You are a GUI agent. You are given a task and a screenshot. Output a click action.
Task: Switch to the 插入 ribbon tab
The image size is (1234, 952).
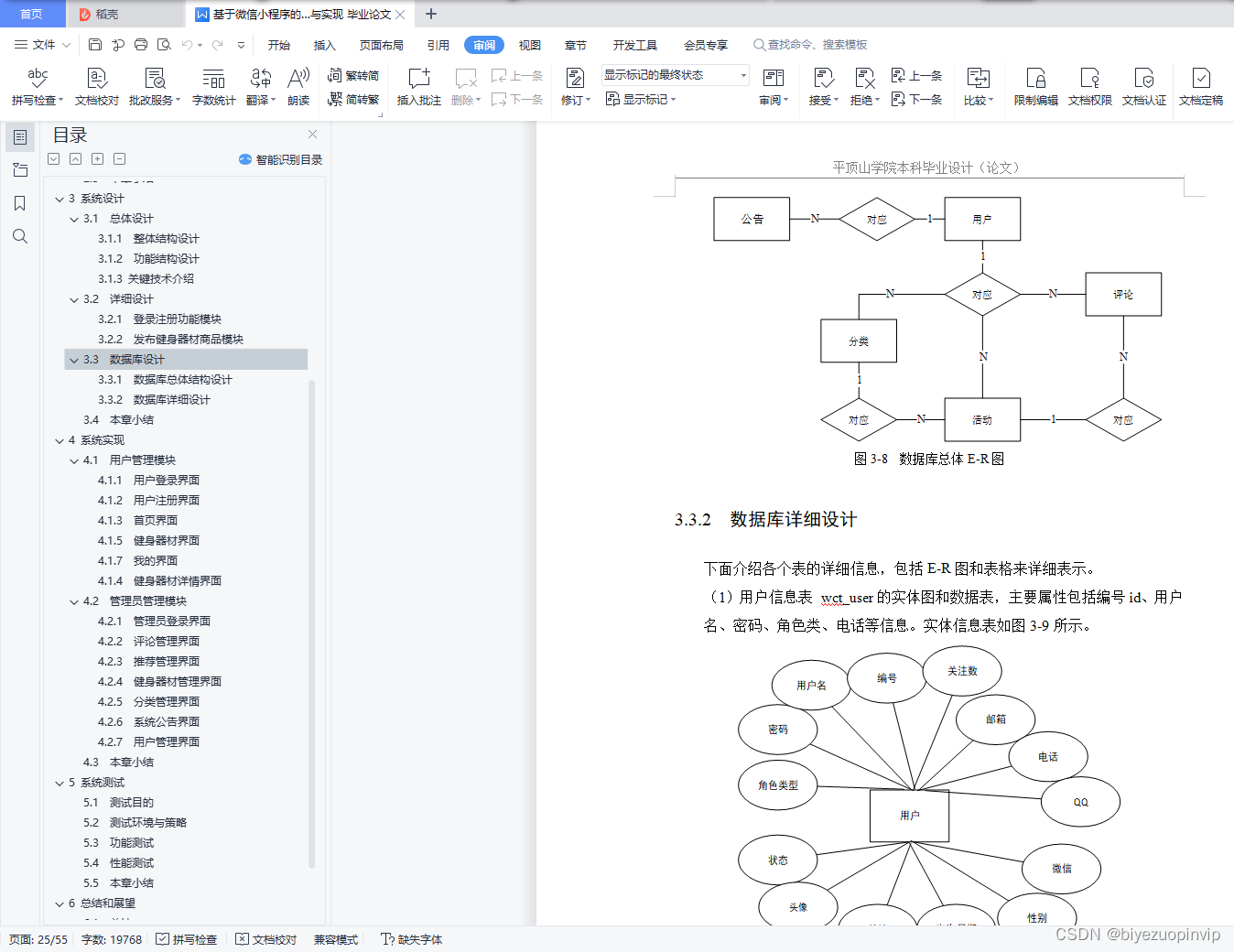tap(325, 45)
